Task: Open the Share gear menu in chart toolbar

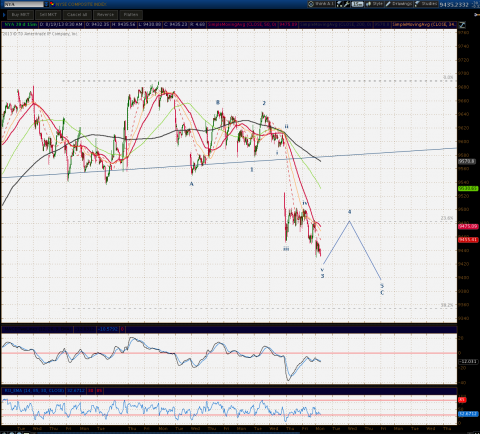Action: 321,4
